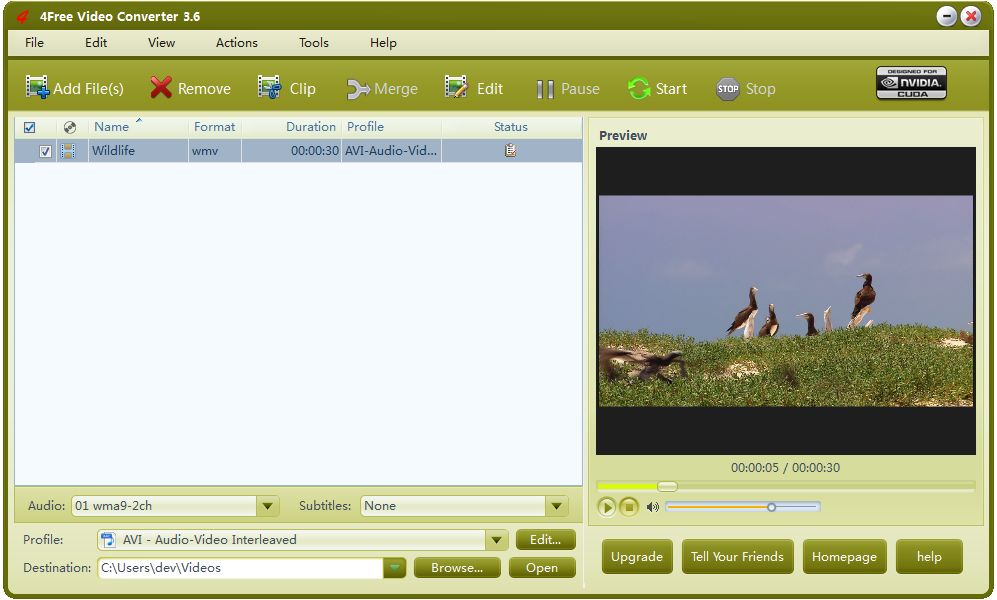This screenshot has height=600, width=997.
Task: Remove the selected file with the Remove button
Action: pos(190,88)
